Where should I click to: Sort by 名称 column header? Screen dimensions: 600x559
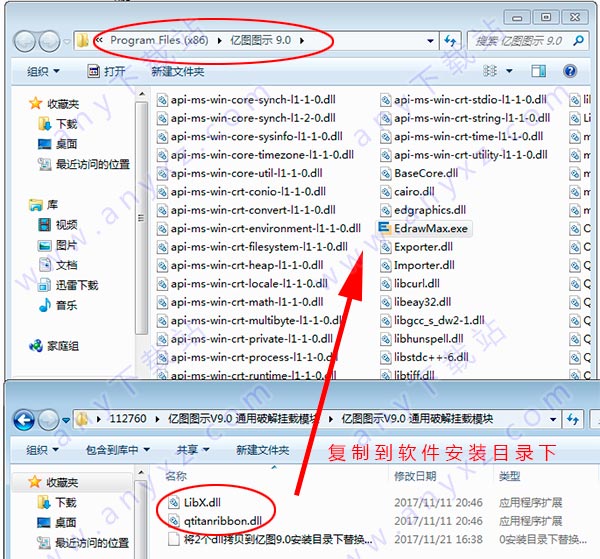pyautogui.click(x=176, y=476)
